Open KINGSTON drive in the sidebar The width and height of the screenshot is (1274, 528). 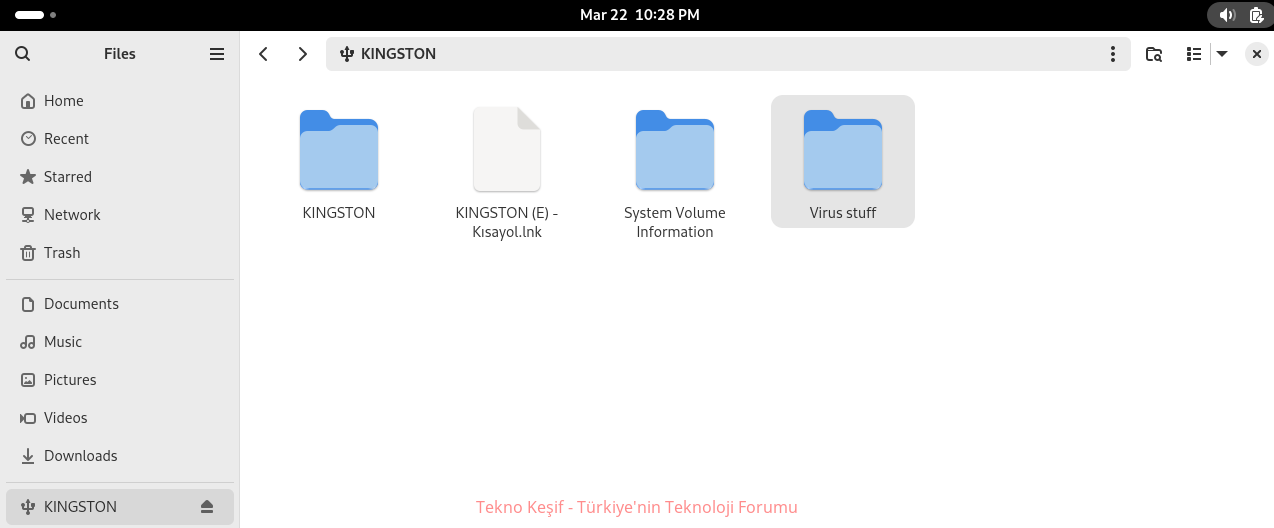pos(120,507)
